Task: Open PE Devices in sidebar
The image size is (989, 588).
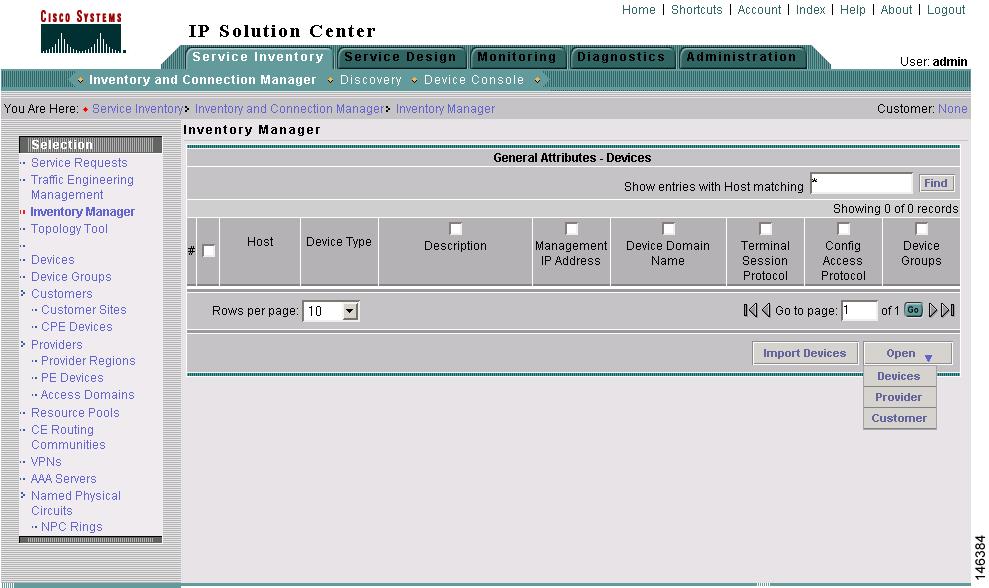Action: [x=73, y=378]
